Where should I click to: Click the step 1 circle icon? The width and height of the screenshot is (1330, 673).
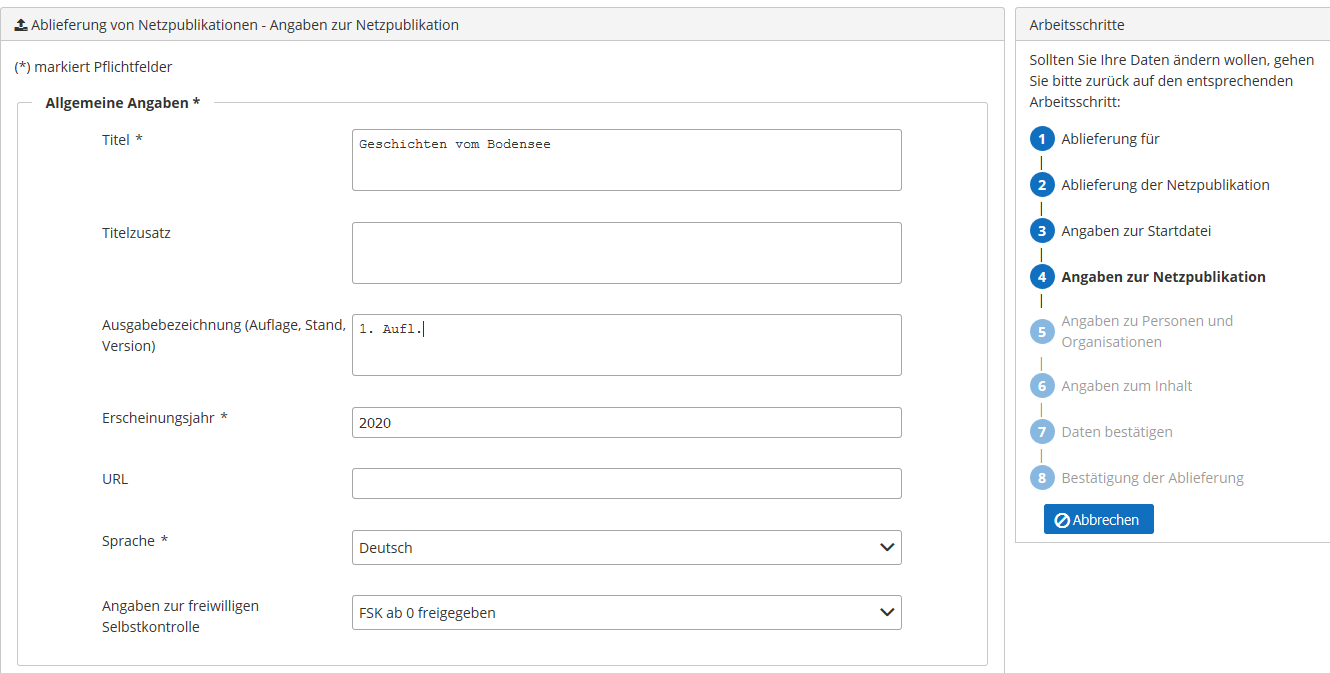(x=1042, y=139)
